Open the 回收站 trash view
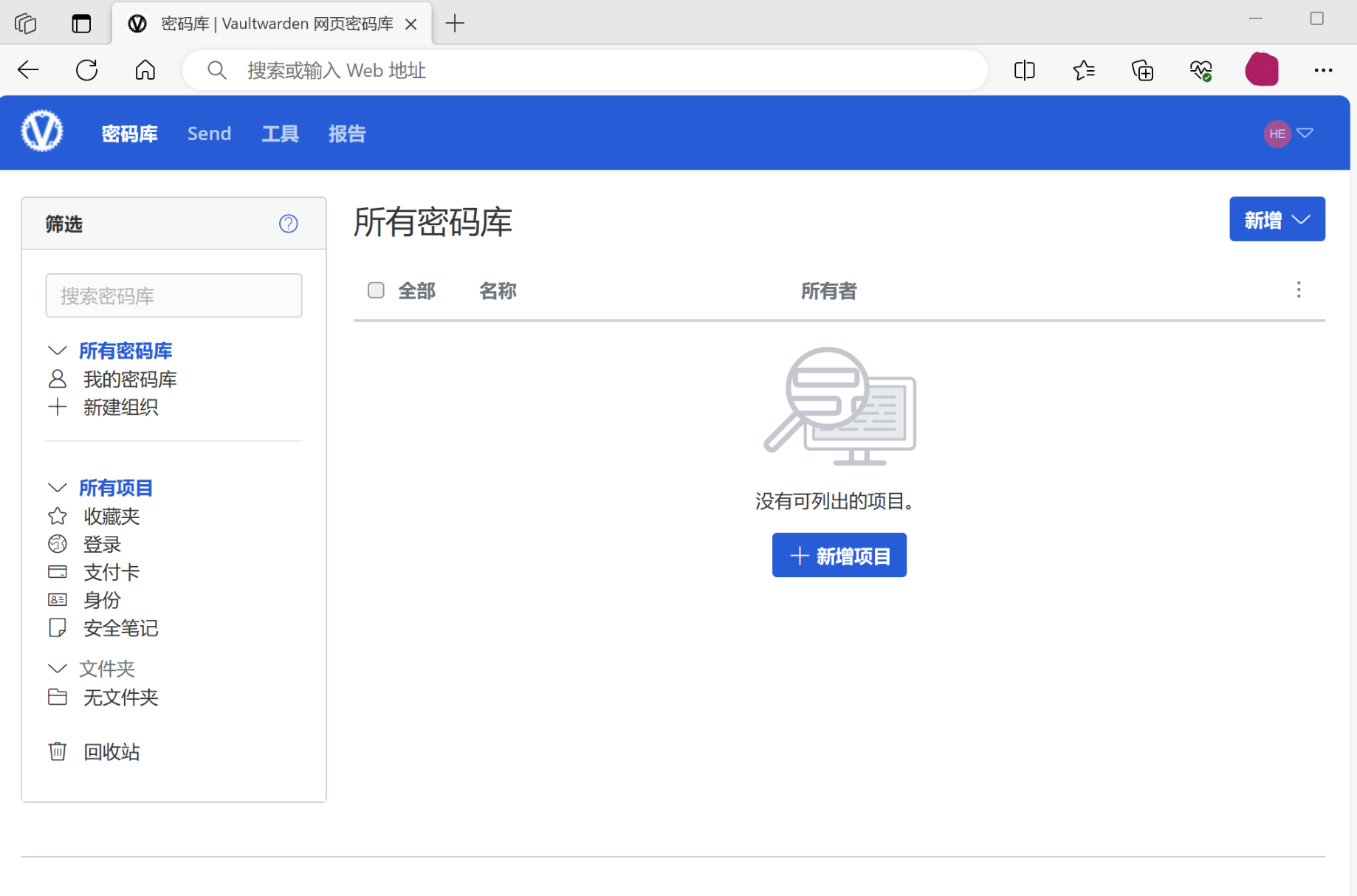This screenshot has width=1357, height=896. (x=111, y=751)
